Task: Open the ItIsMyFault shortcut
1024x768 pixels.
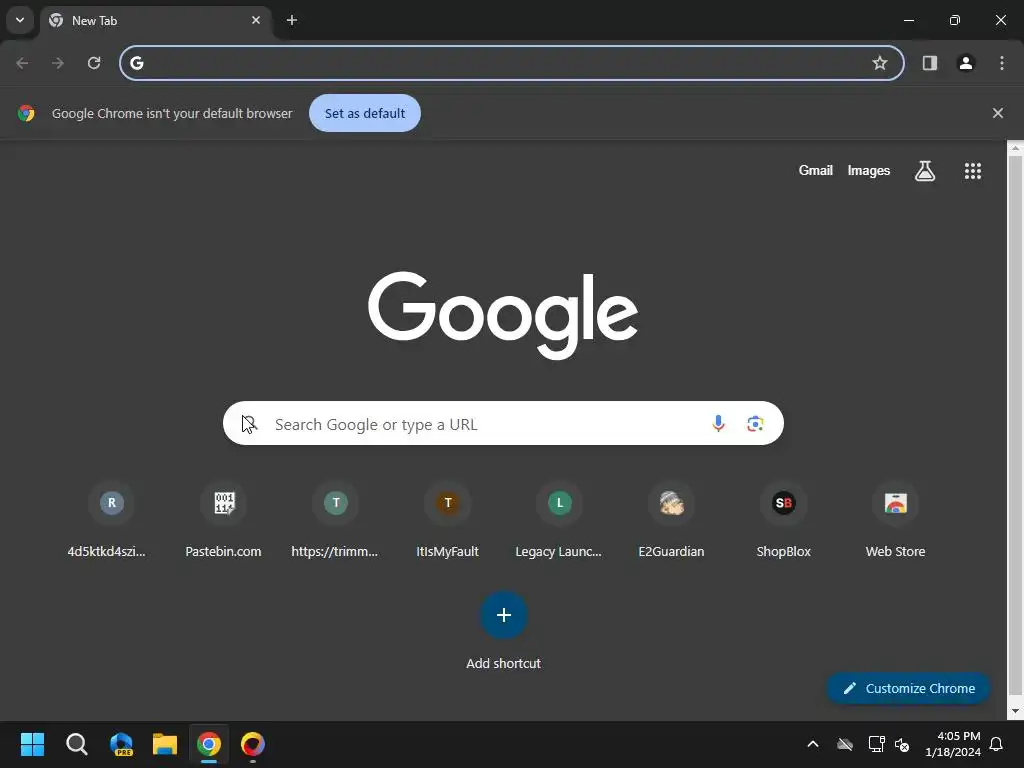Action: pyautogui.click(x=447, y=520)
